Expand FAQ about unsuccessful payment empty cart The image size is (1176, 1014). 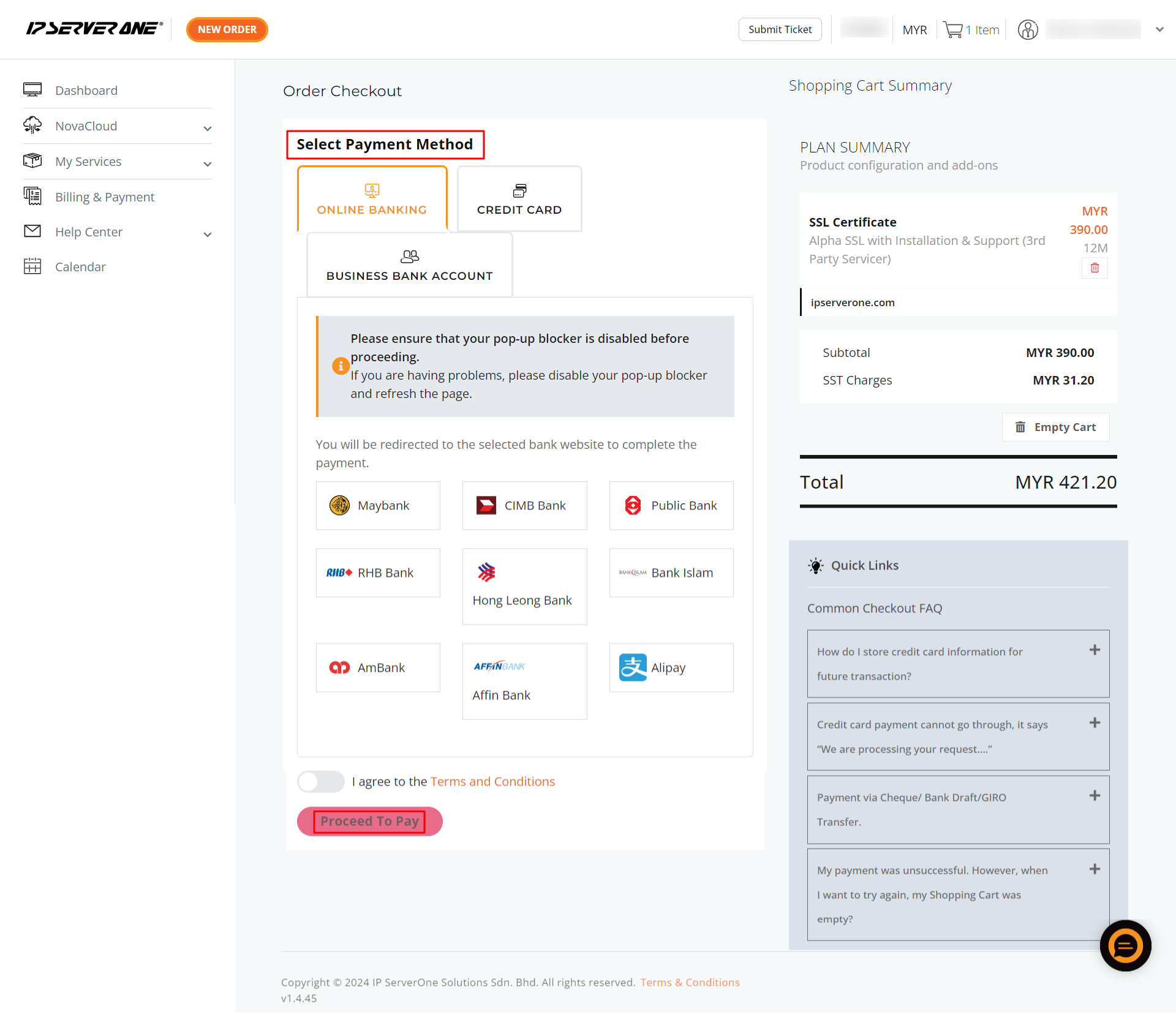959,895
